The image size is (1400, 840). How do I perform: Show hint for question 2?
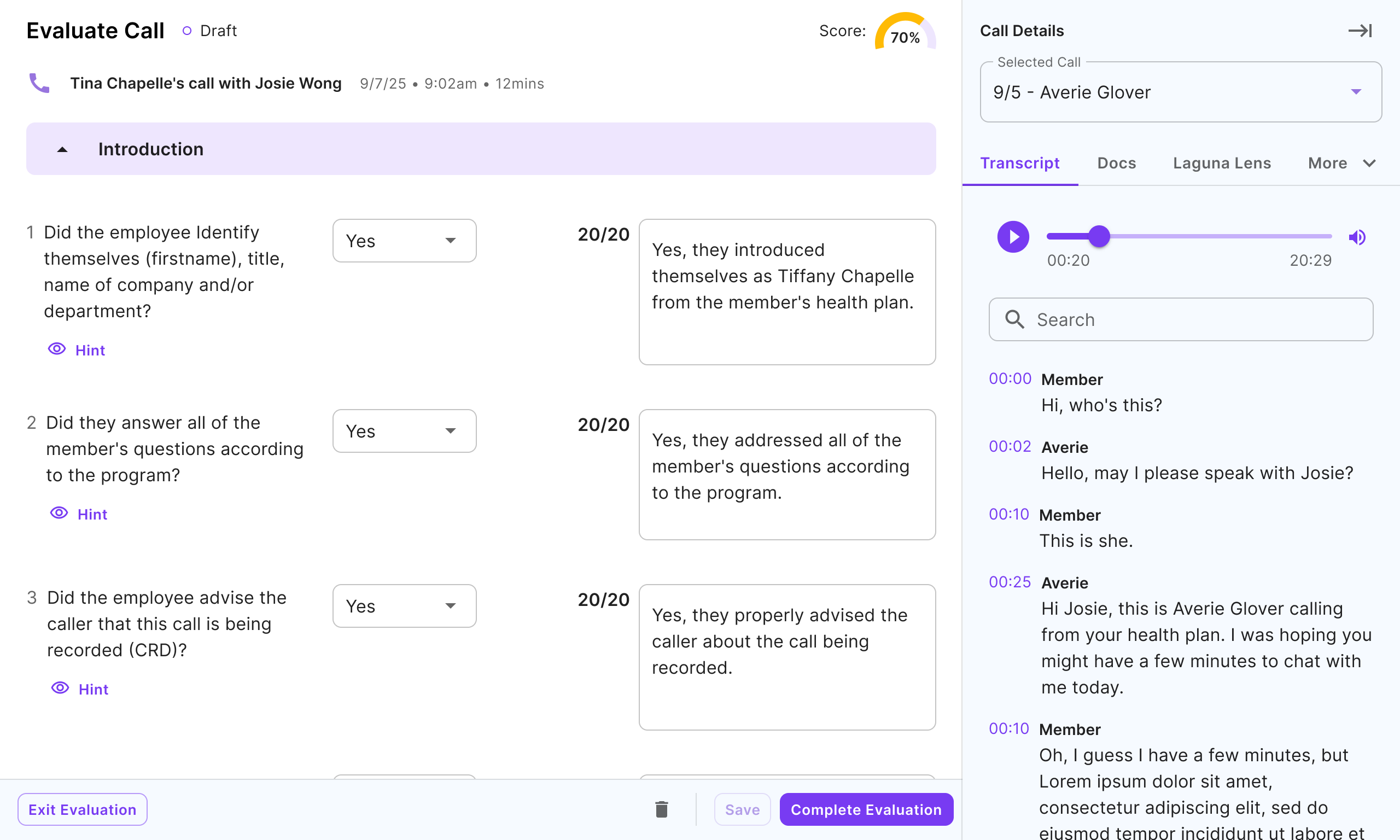[79, 514]
